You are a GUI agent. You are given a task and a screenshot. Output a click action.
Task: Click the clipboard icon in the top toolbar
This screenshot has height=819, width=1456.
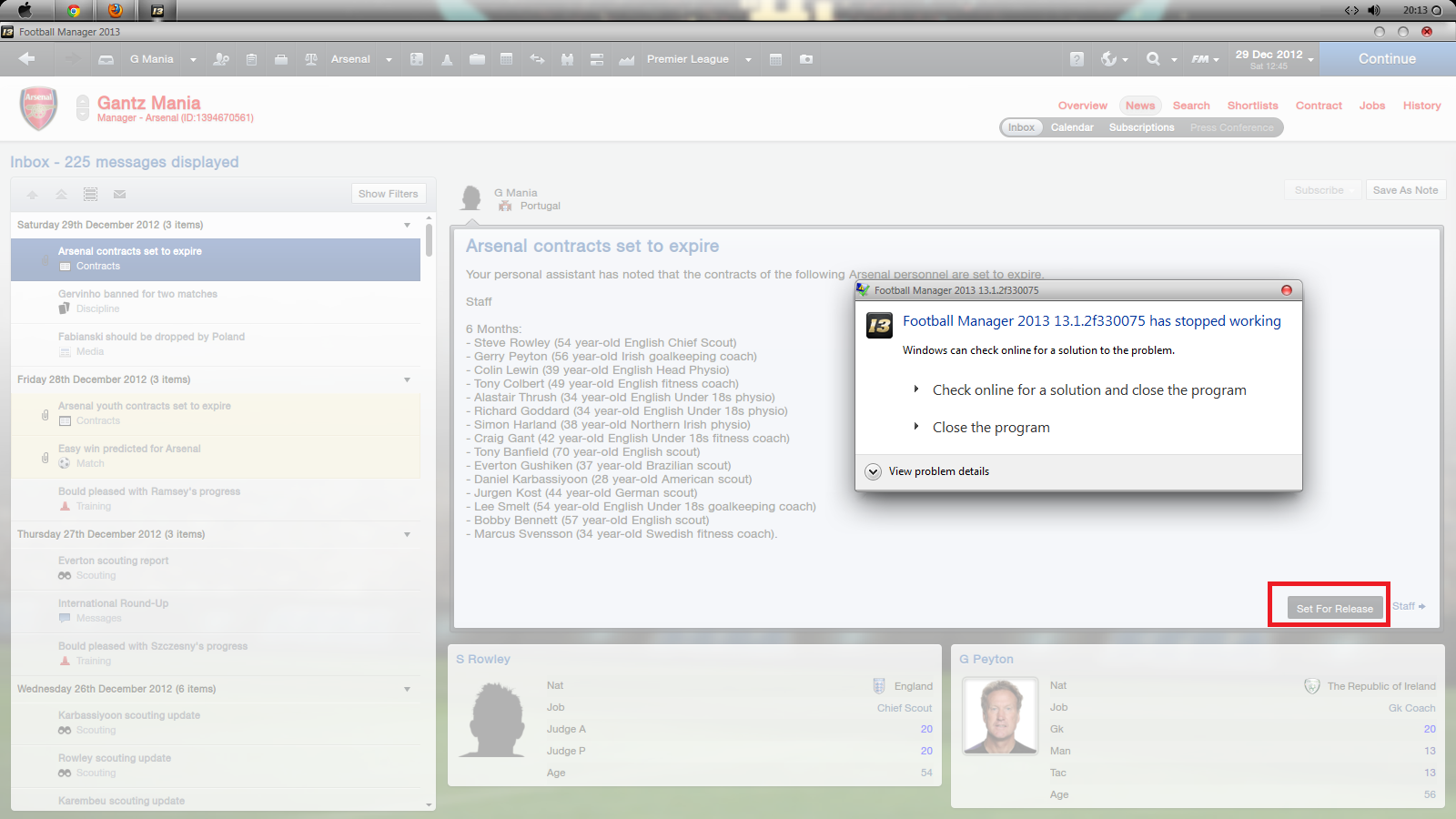point(252,59)
